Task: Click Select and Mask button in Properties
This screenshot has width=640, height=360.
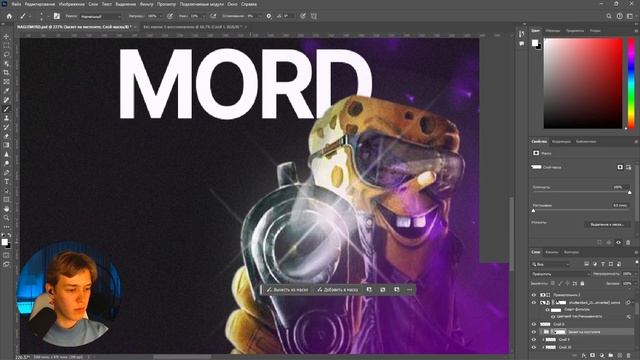Action: point(607,224)
